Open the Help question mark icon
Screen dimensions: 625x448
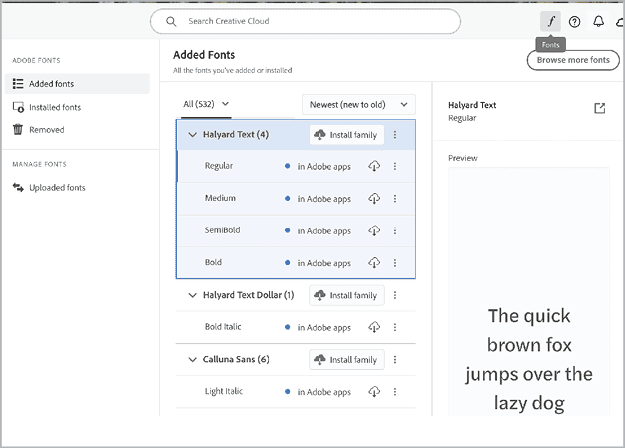575,21
